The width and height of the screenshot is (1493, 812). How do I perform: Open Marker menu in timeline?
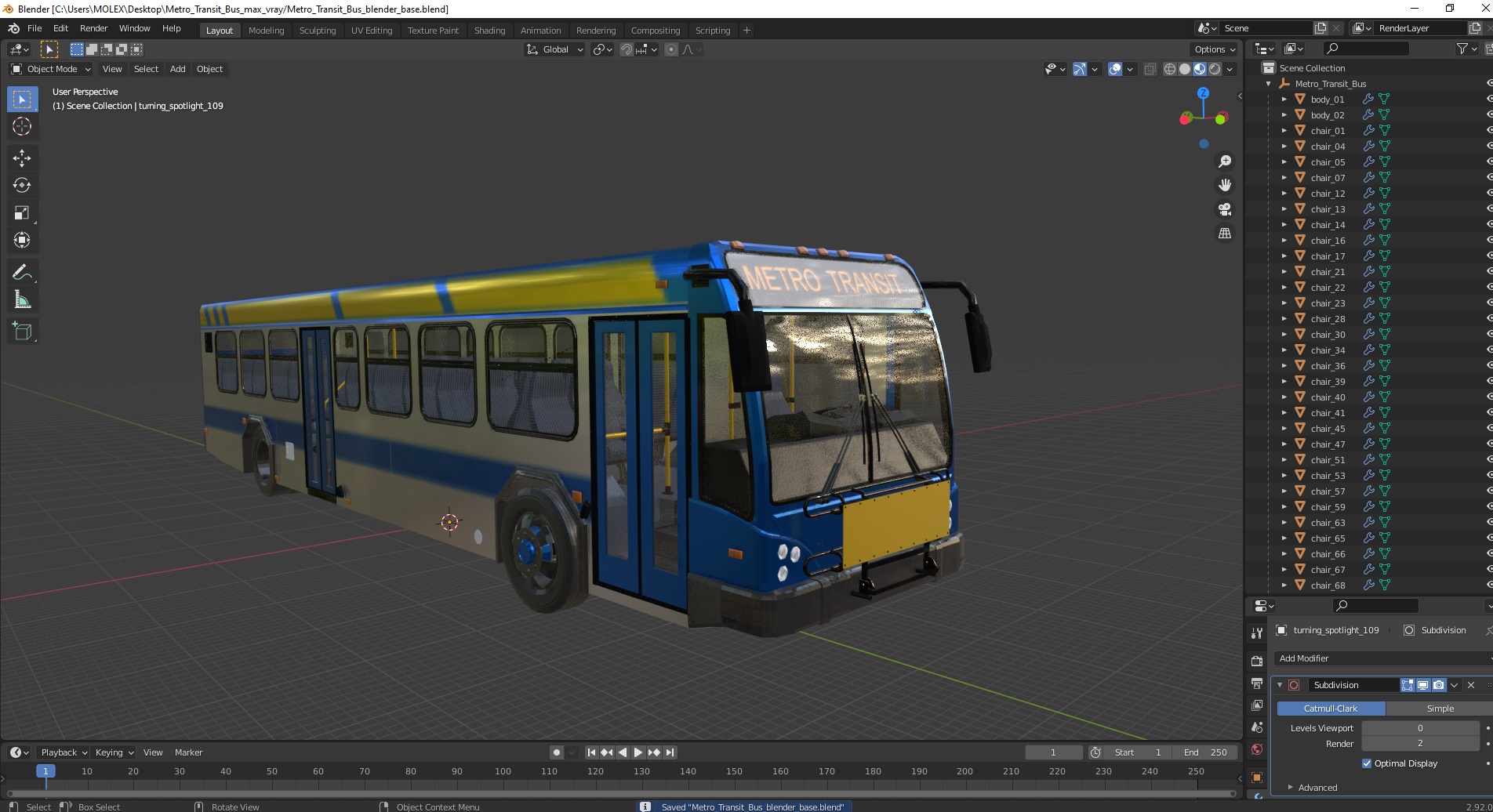pyautogui.click(x=188, y=752)
